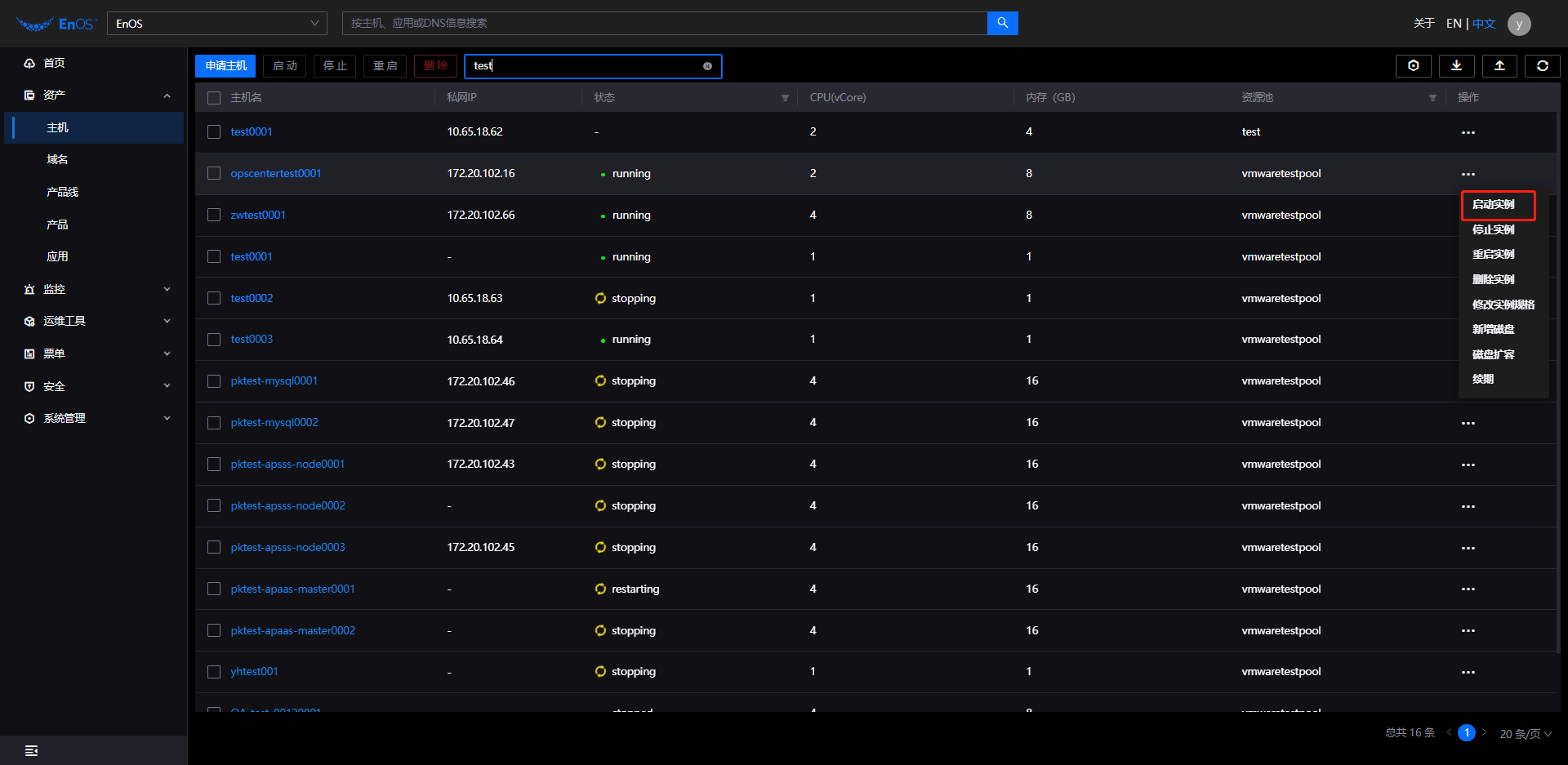1568x765 pixels.
Task: Open actions menu for test0001 with IP 10.65.18.62
Action: coord(1468,132)
